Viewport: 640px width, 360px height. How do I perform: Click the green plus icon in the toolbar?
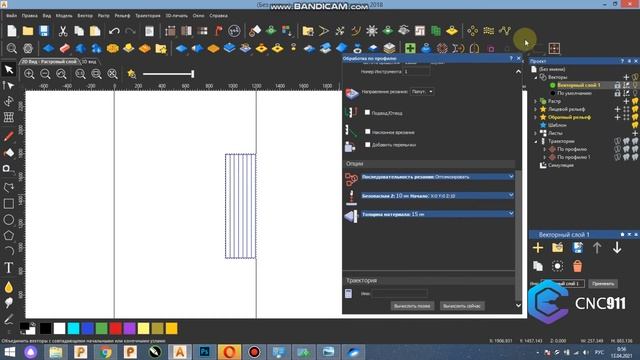pos(410,48)
